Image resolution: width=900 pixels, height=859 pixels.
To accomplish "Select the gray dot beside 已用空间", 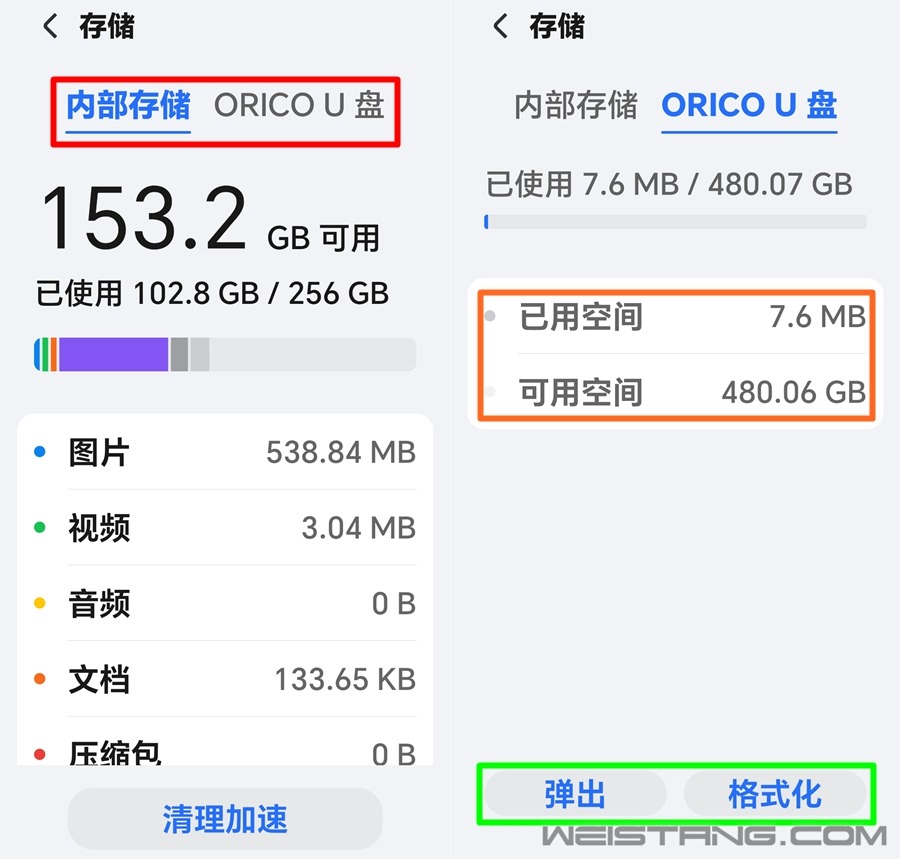I will coord(490,316).
